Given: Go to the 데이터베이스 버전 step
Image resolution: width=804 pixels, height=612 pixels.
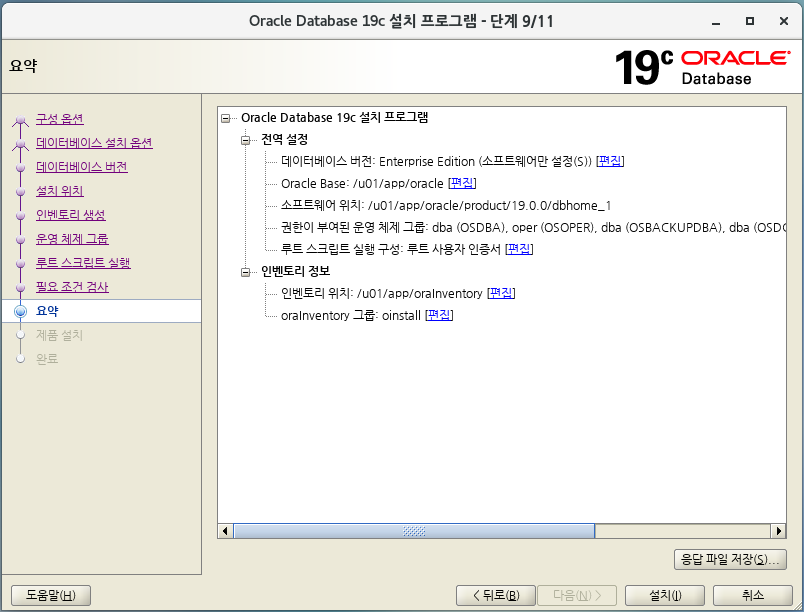Looking at the screenshot, I should (82, 167).
